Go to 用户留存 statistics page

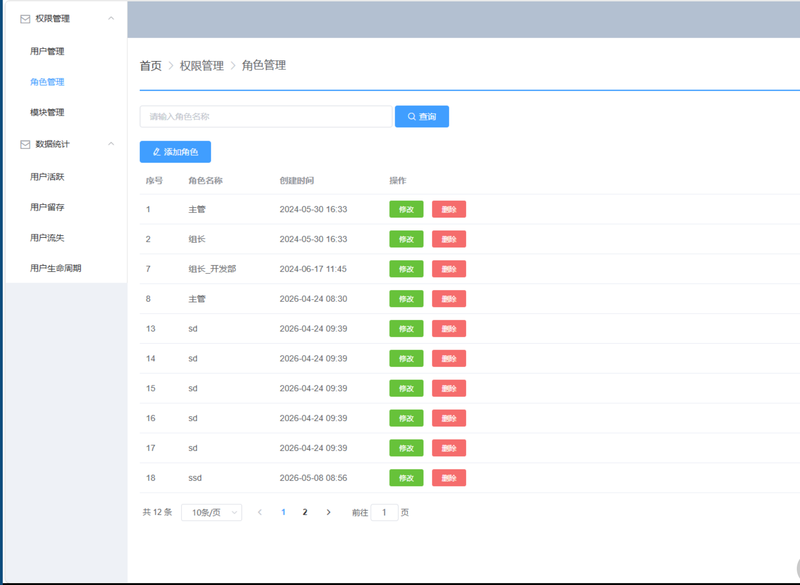[x=47, y=207]
